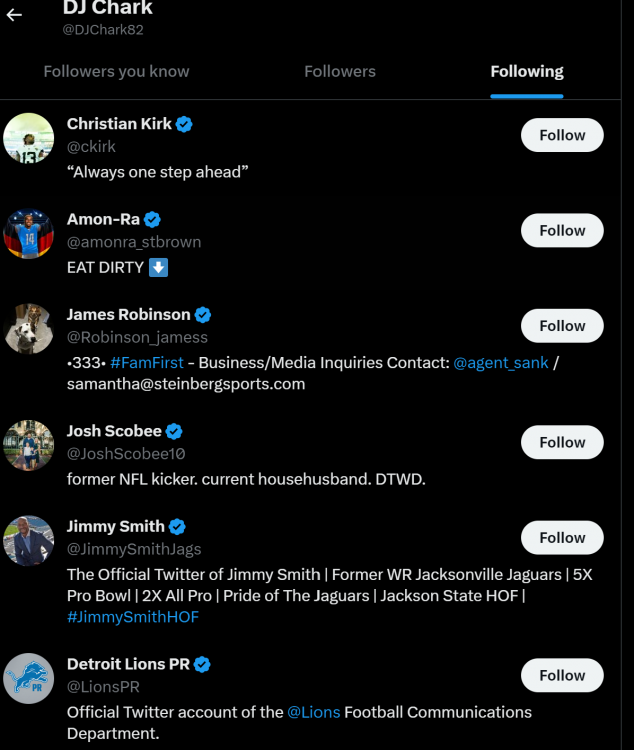Click the verified badge beside Detroit Lions PR
This screenshot has width=634, height=750.
(202, 664)
